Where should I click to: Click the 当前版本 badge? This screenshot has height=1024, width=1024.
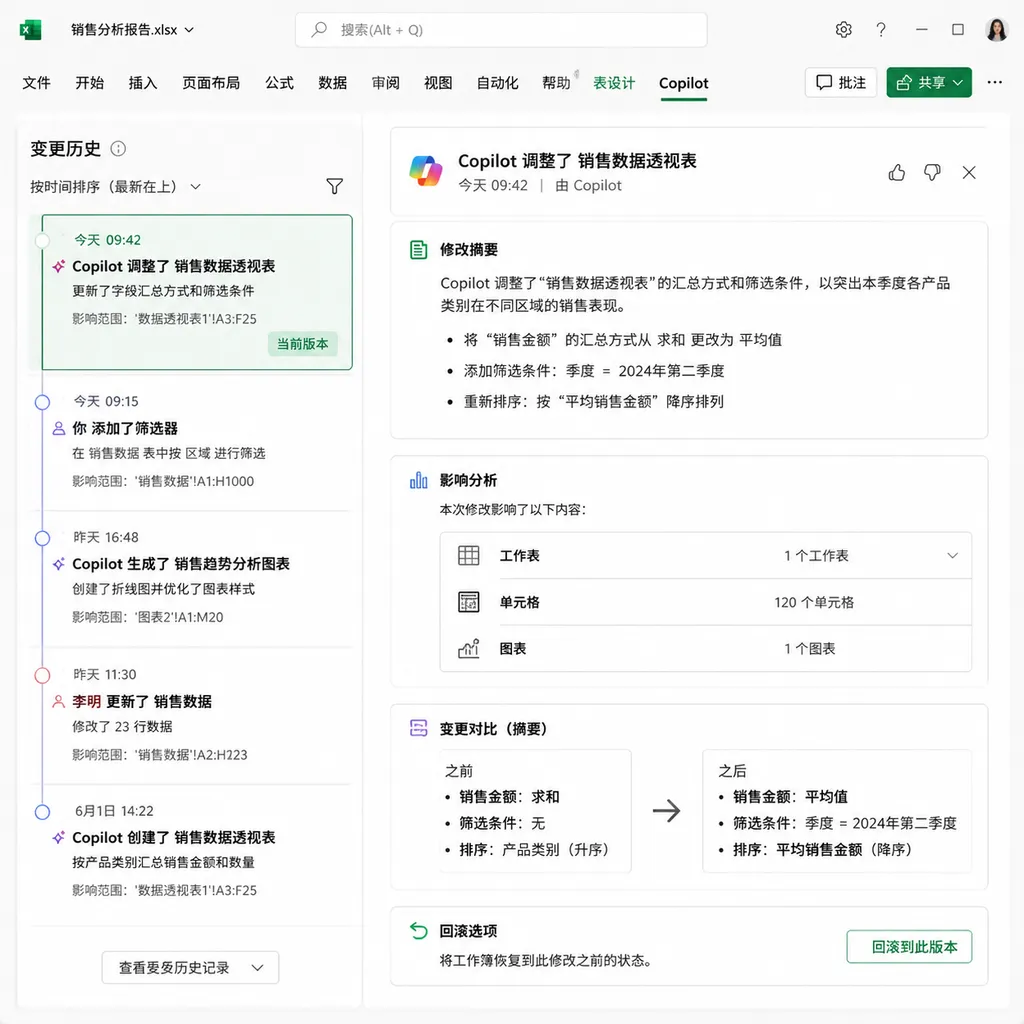click(302, 344)
